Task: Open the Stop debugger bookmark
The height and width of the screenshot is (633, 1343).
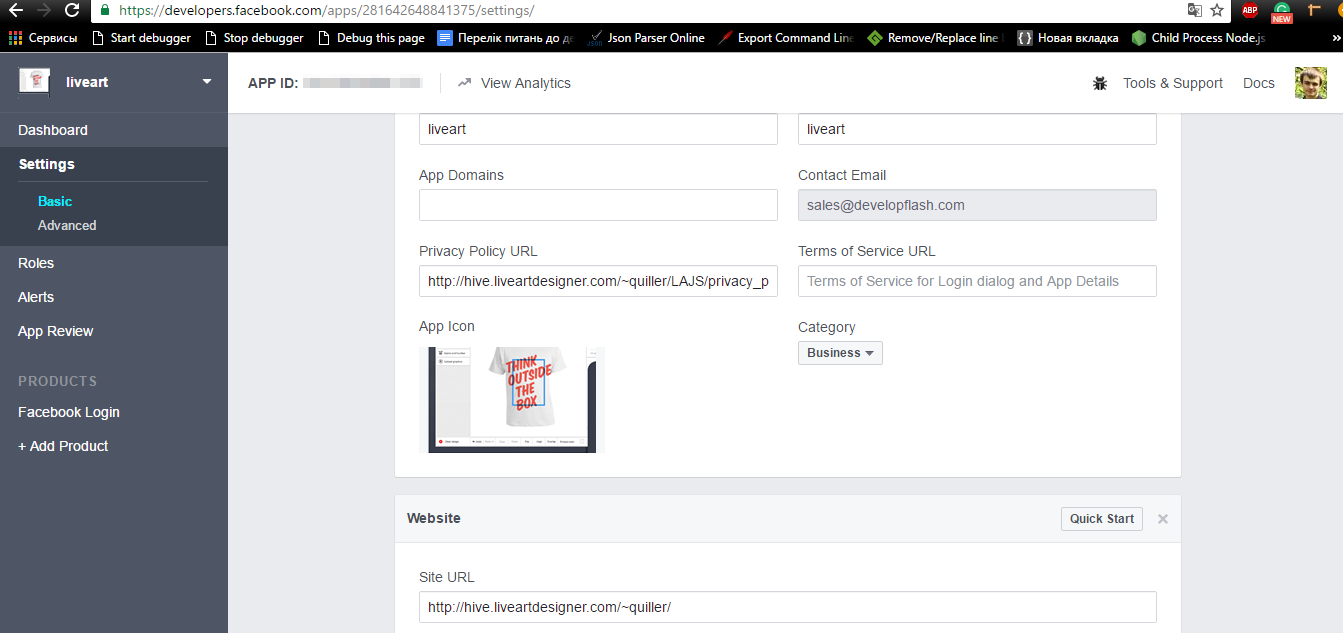Action: pos(254,38)
